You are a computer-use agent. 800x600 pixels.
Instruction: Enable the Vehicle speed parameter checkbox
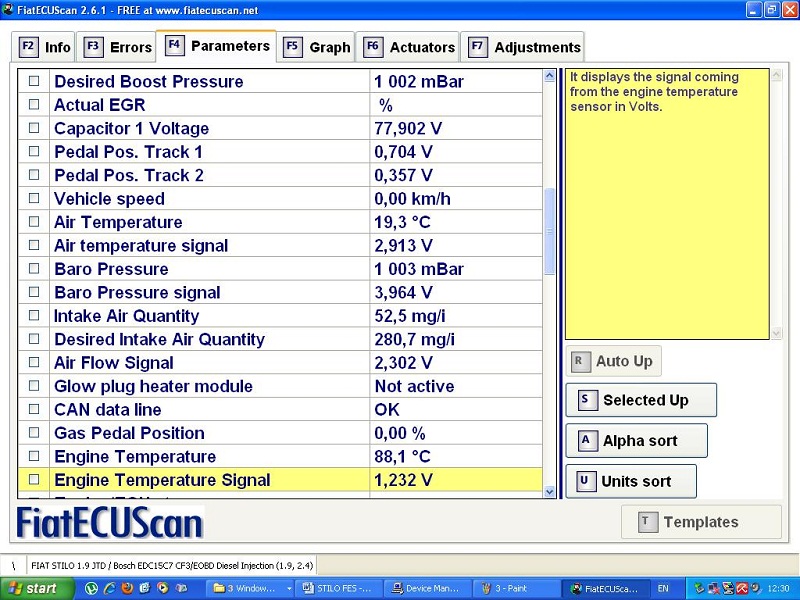tap(34, 199)
